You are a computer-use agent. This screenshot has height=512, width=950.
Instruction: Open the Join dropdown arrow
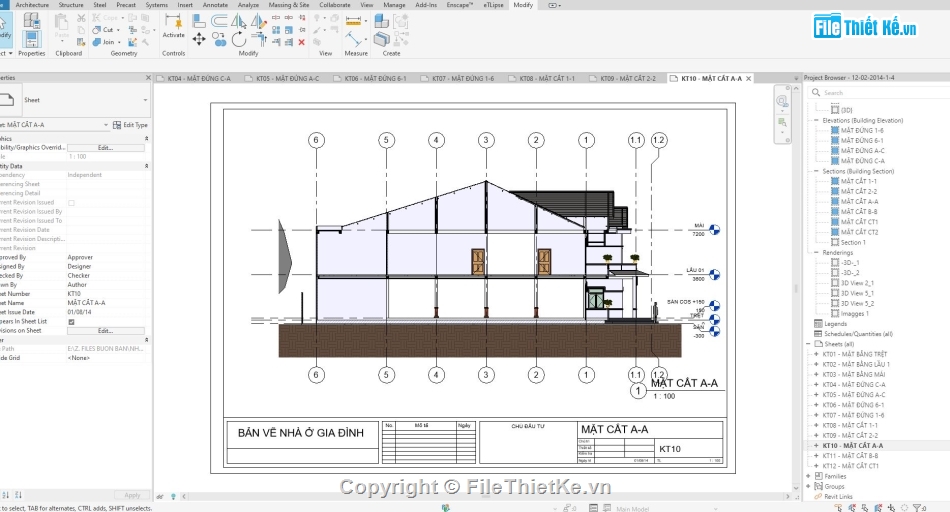pos(119,42)
